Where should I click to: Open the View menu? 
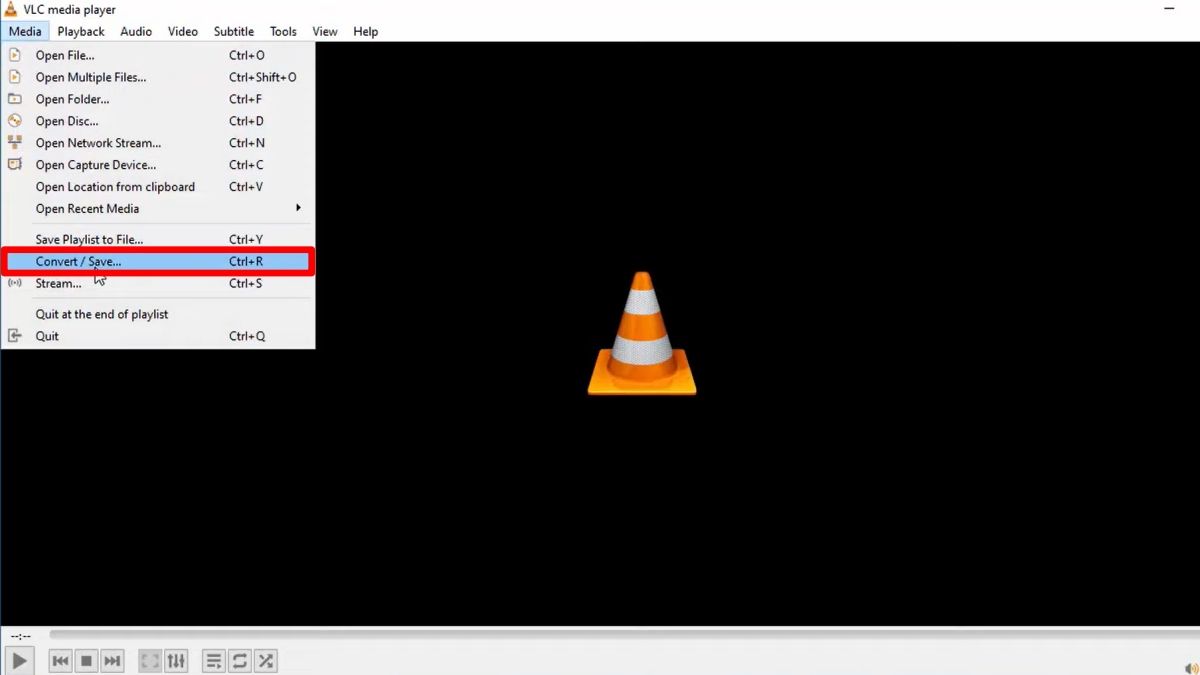click(325, 31)
